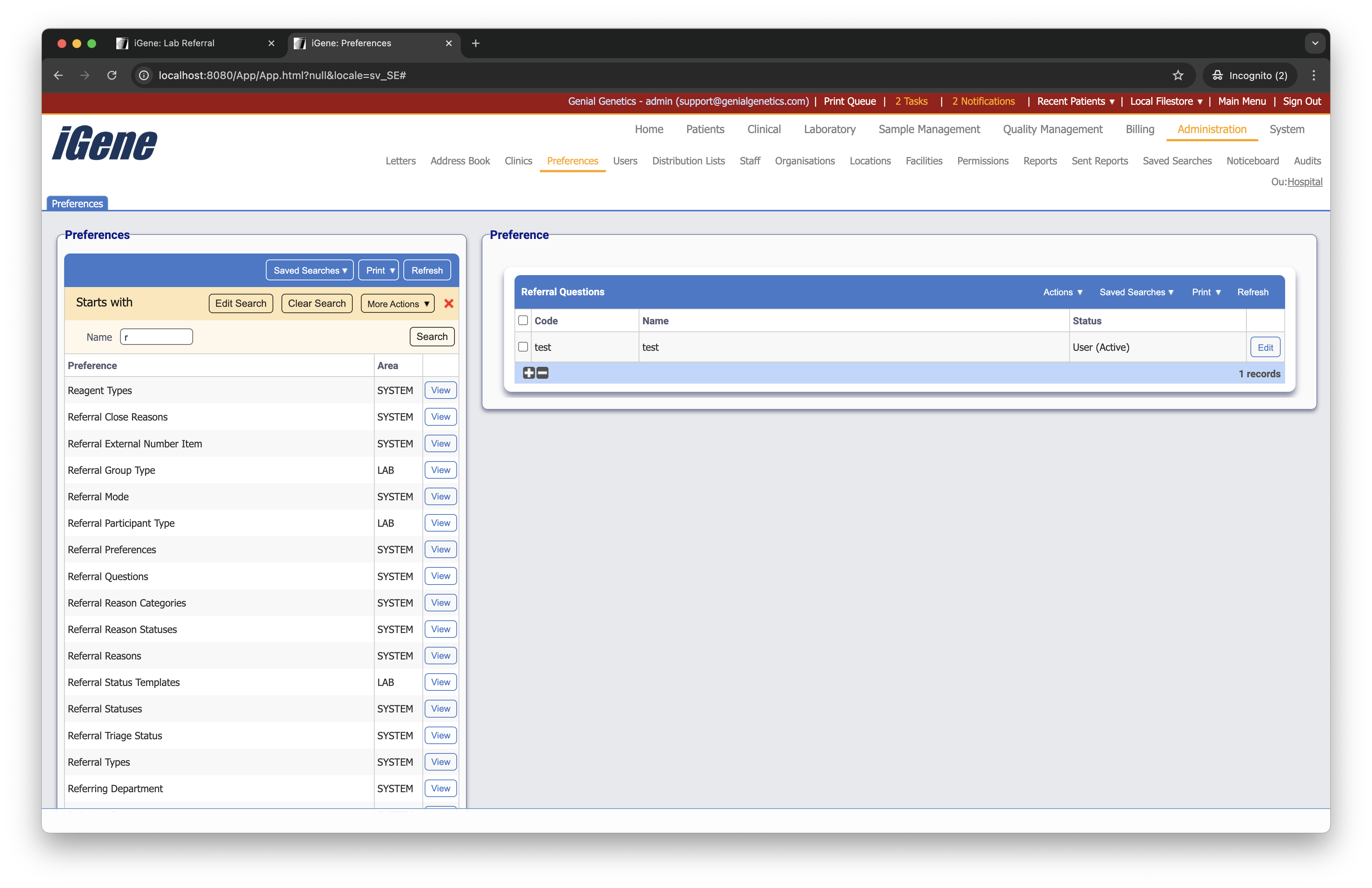Click the remove record minus icon

[x=542, y=373]
